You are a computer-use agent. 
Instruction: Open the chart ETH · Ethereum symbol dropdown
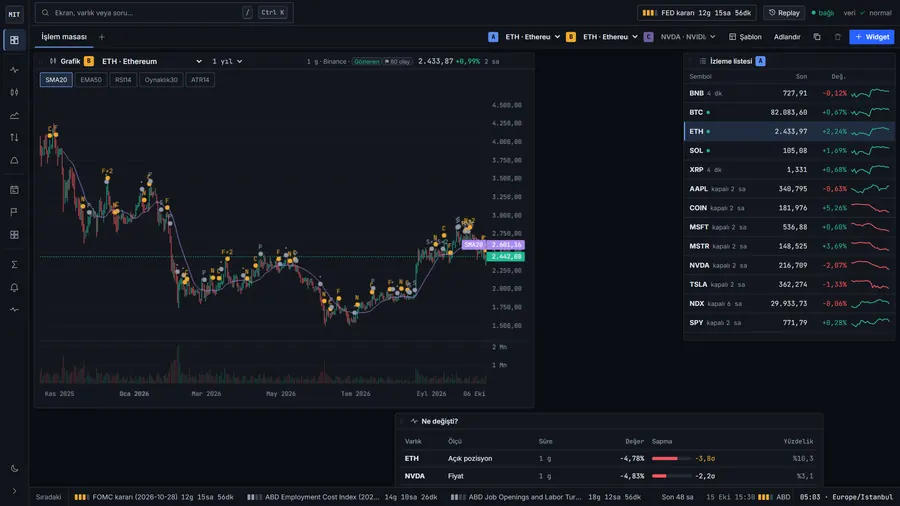[152, 61]
